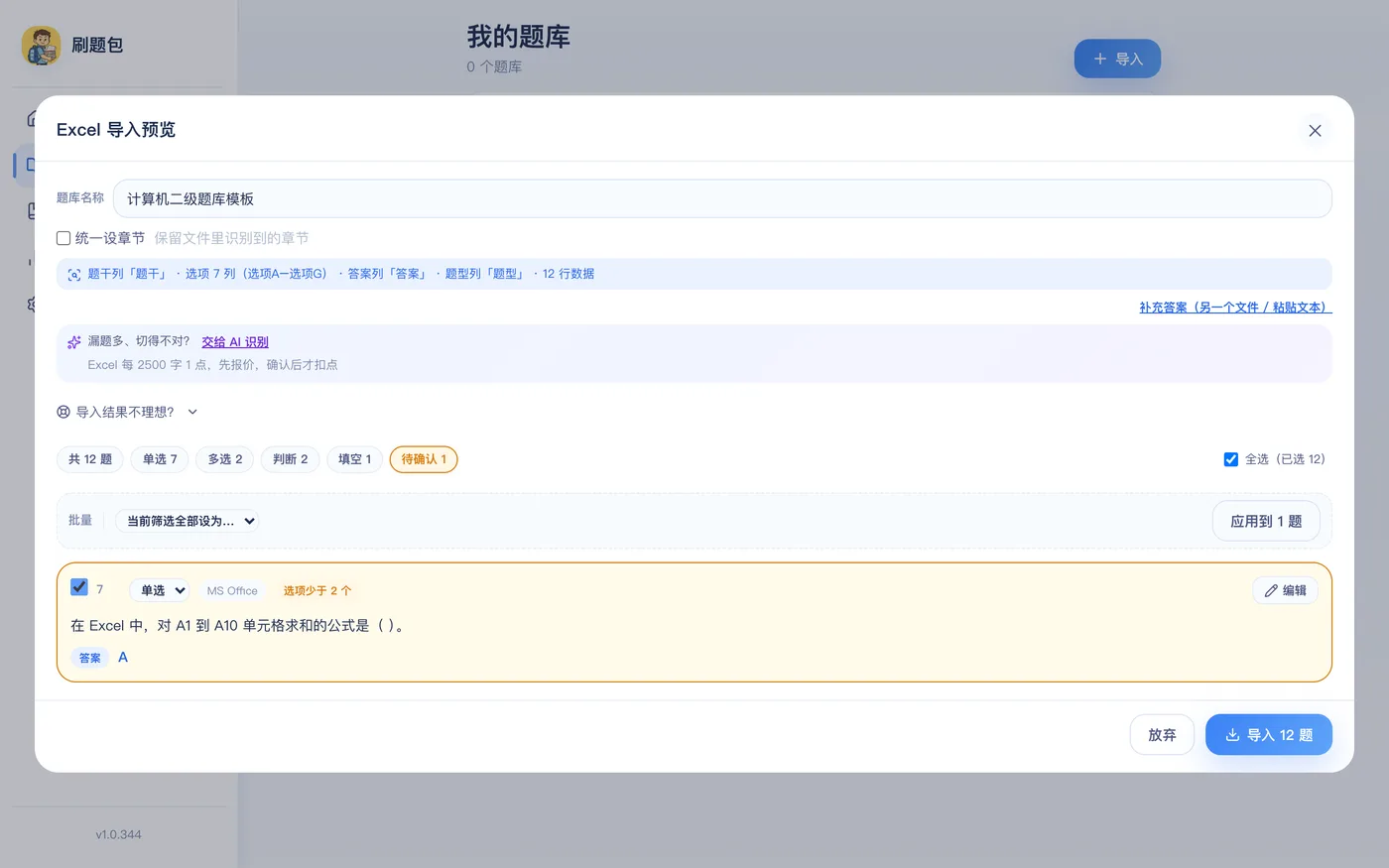Click the pencil 编辑 button on question 7

point(1285,590)
